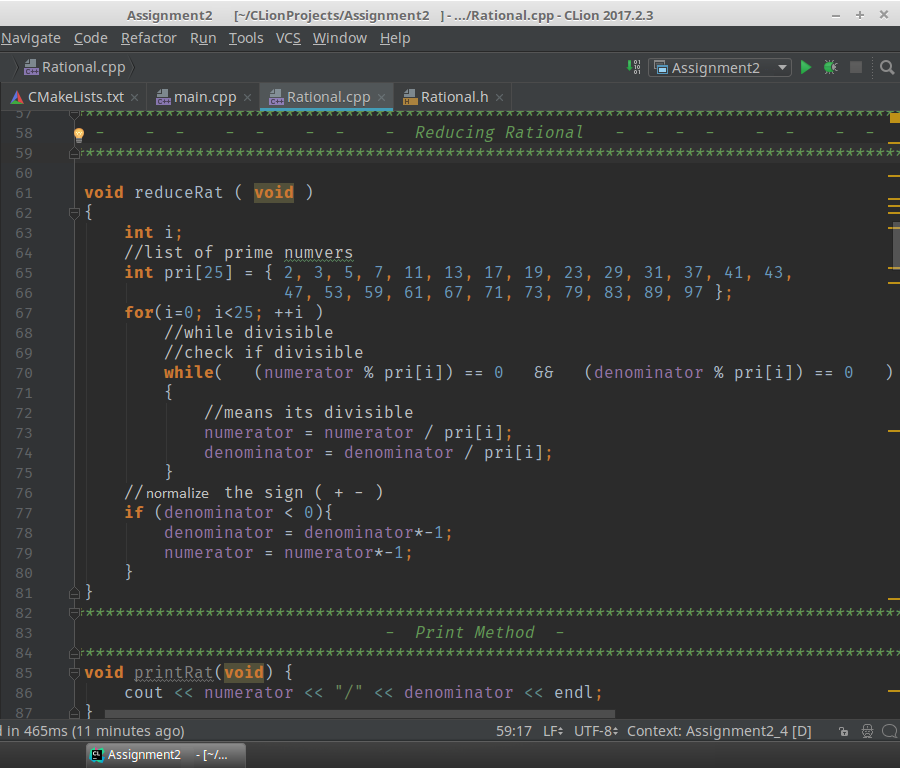Click the 'Reducing Rational' comment heading

499,133
